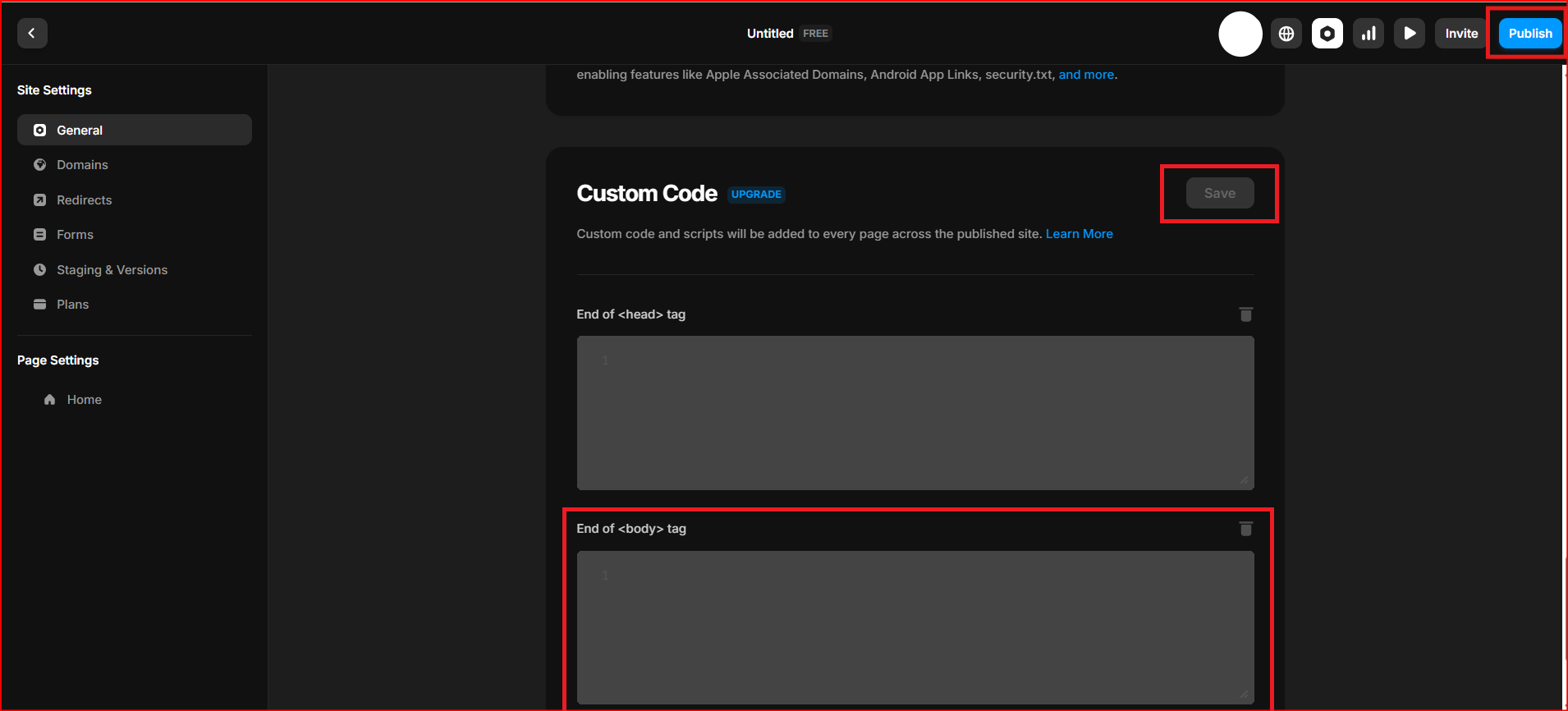Open the 'and more' link

[x=1086, y=75]
